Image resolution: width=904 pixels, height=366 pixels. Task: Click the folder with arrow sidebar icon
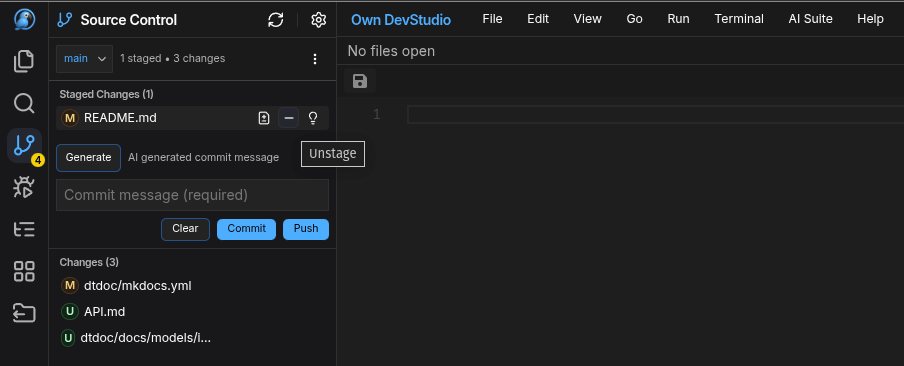coord(24,313)
